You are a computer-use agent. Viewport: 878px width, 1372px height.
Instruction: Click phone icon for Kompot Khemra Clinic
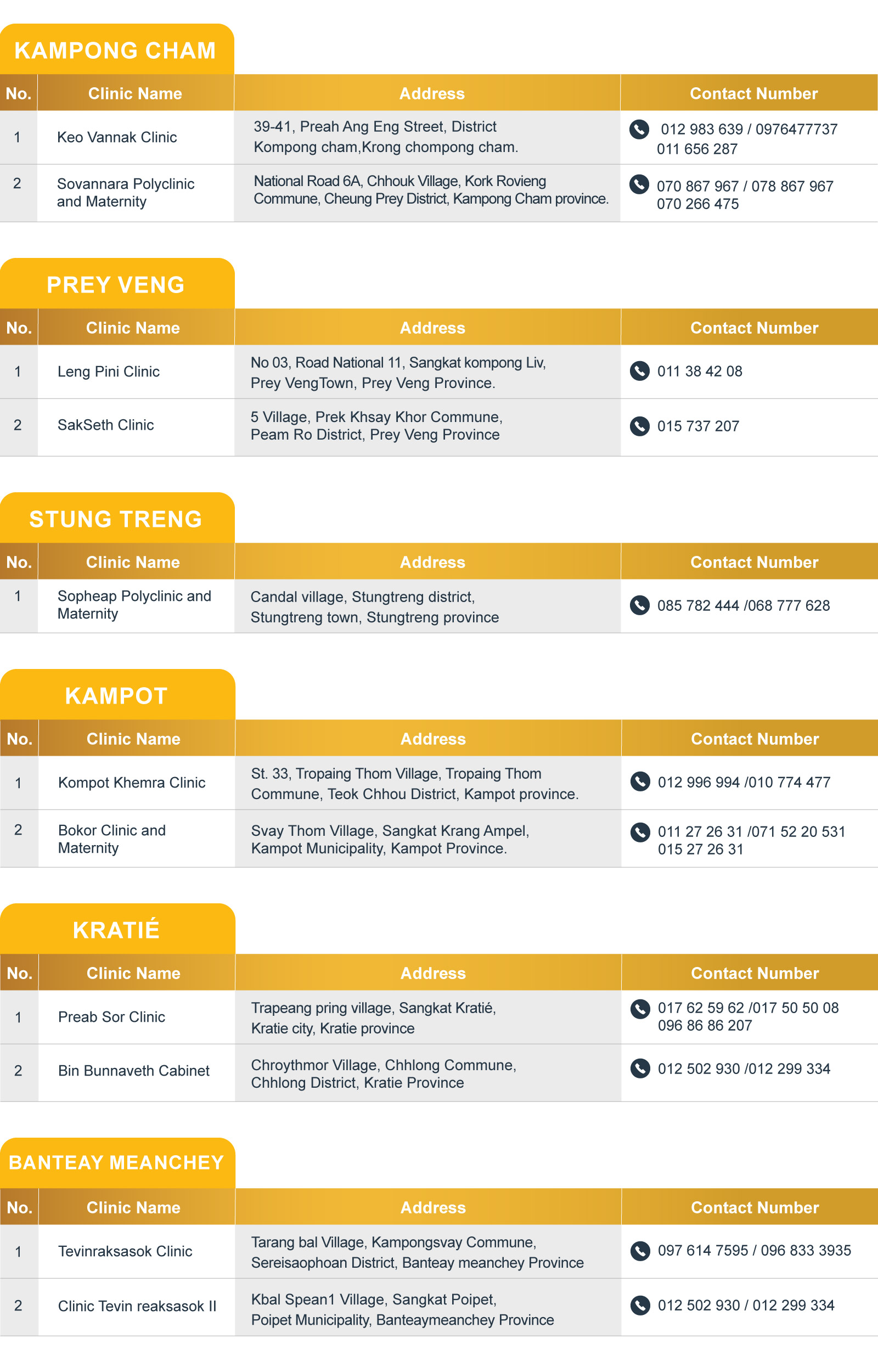[x=640, y=781]
